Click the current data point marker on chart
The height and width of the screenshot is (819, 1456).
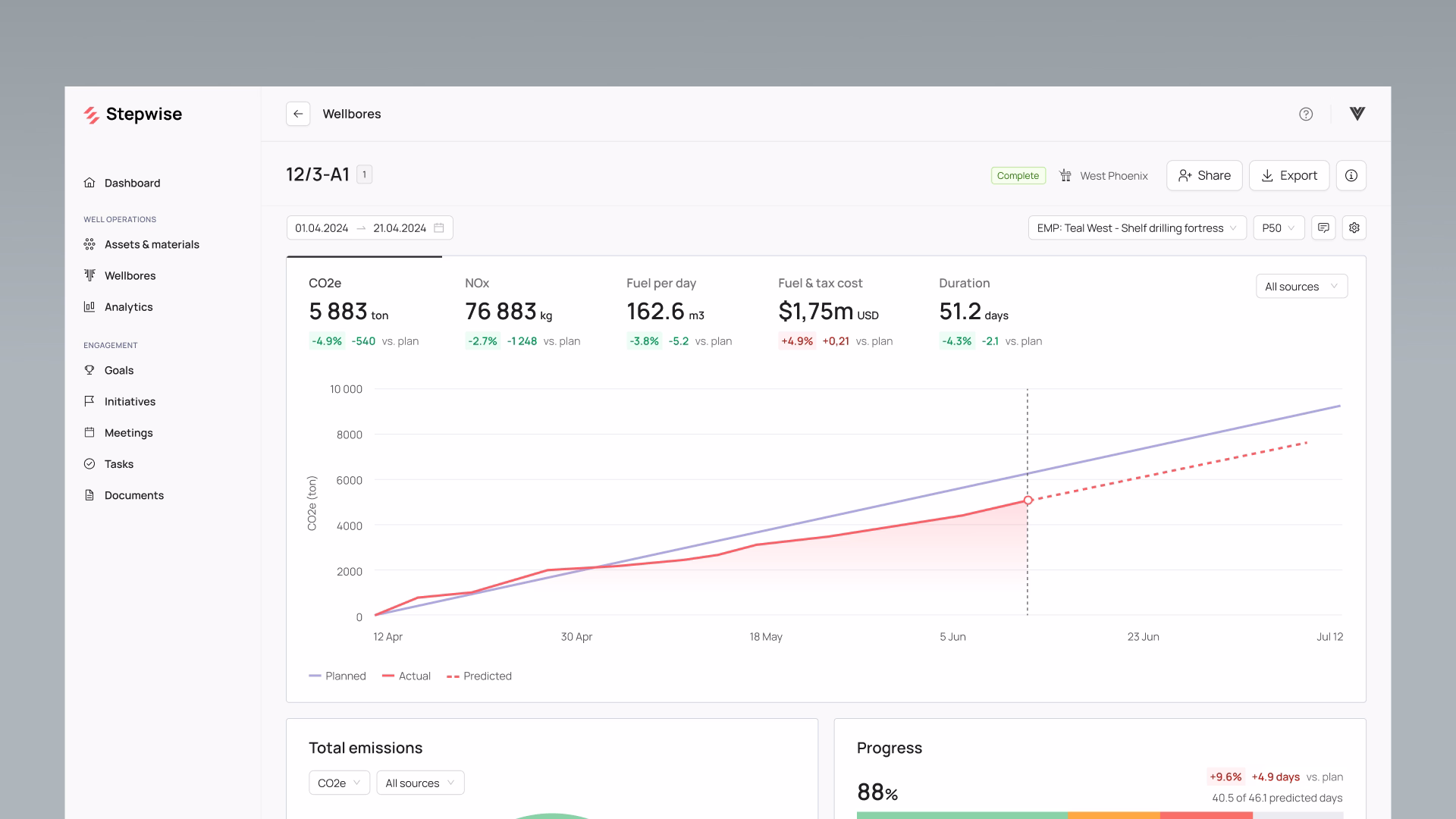pos(1028,500)
